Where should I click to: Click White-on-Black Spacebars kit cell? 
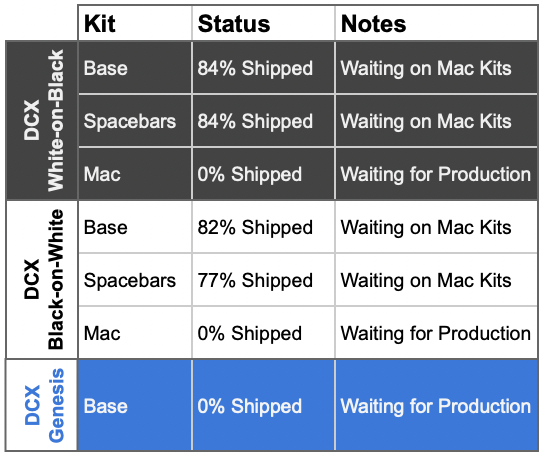click(x=135, y=121)
